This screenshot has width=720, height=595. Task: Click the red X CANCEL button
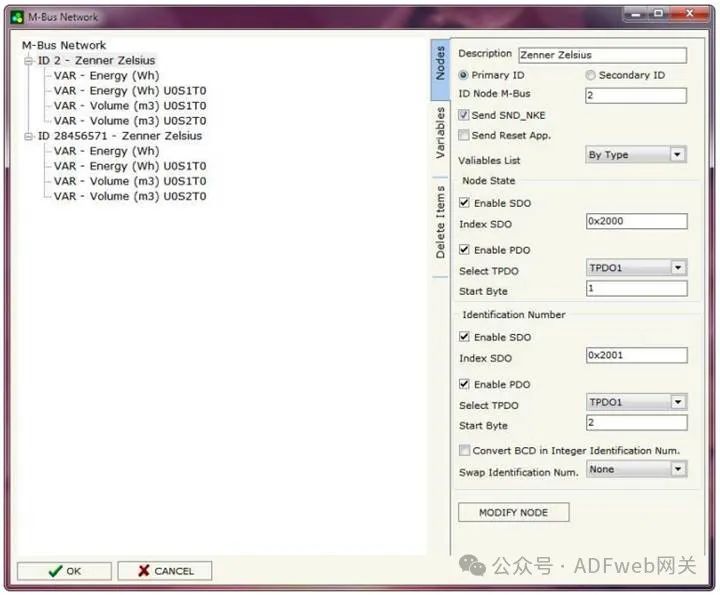tap(165, 571)
